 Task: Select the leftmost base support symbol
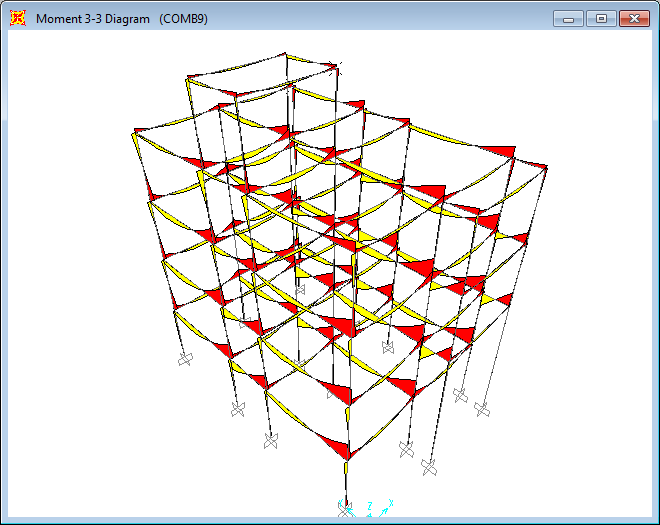click(184, 362)
